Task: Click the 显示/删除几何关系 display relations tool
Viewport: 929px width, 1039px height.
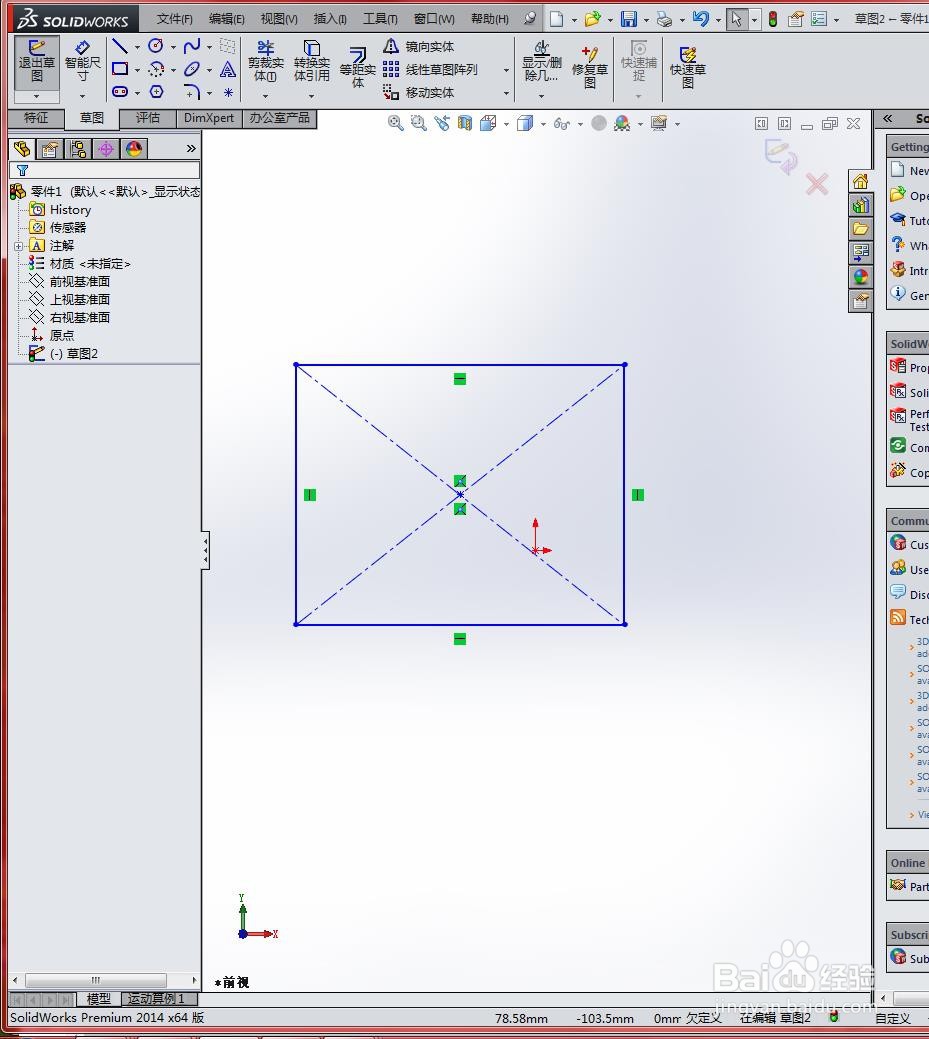Action: (541, 61)
